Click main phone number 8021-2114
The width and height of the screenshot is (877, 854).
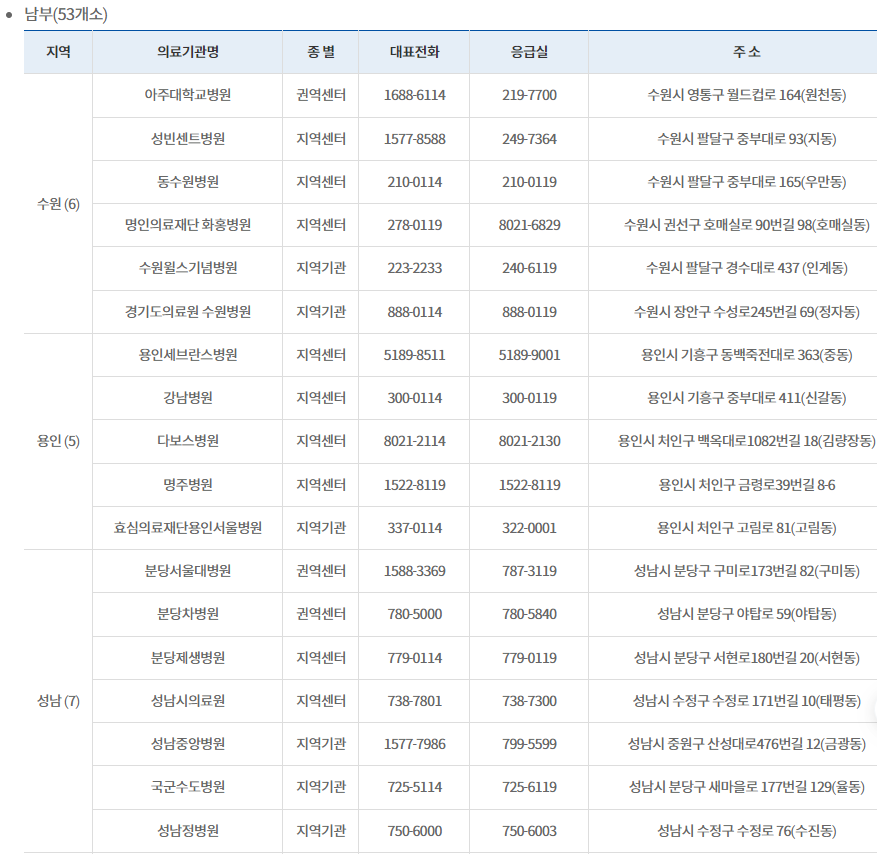(x=414, y=441)
